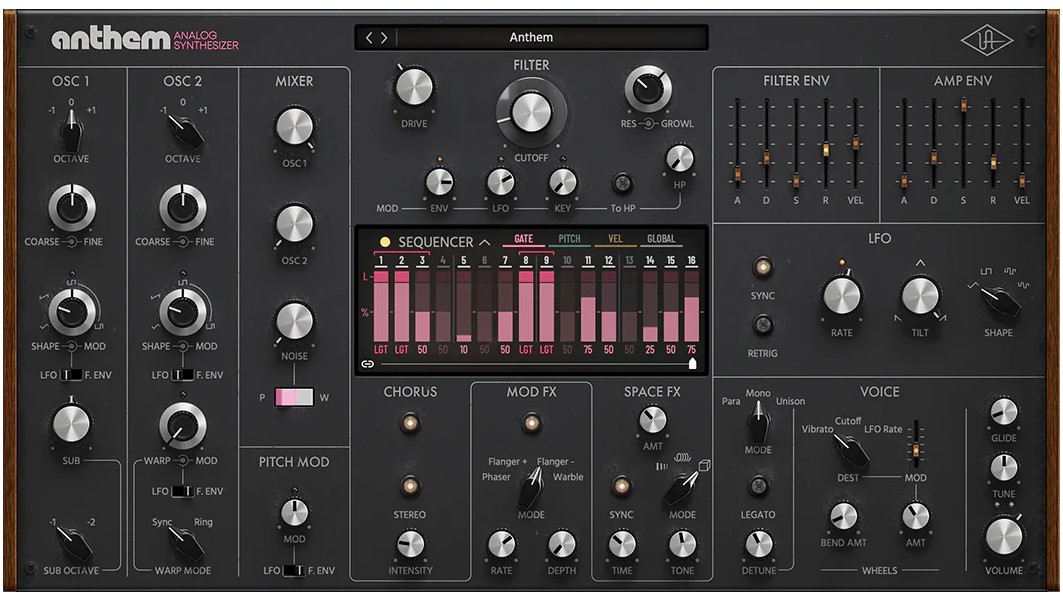Screen dimensions: 1063x601
Task: Click the OSC 2 Octave selector knob
Action: click(183, 130)
